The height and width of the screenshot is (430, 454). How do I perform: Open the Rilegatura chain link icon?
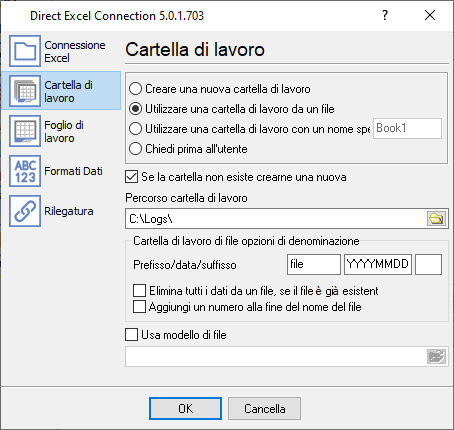click(x=25, y=211)
